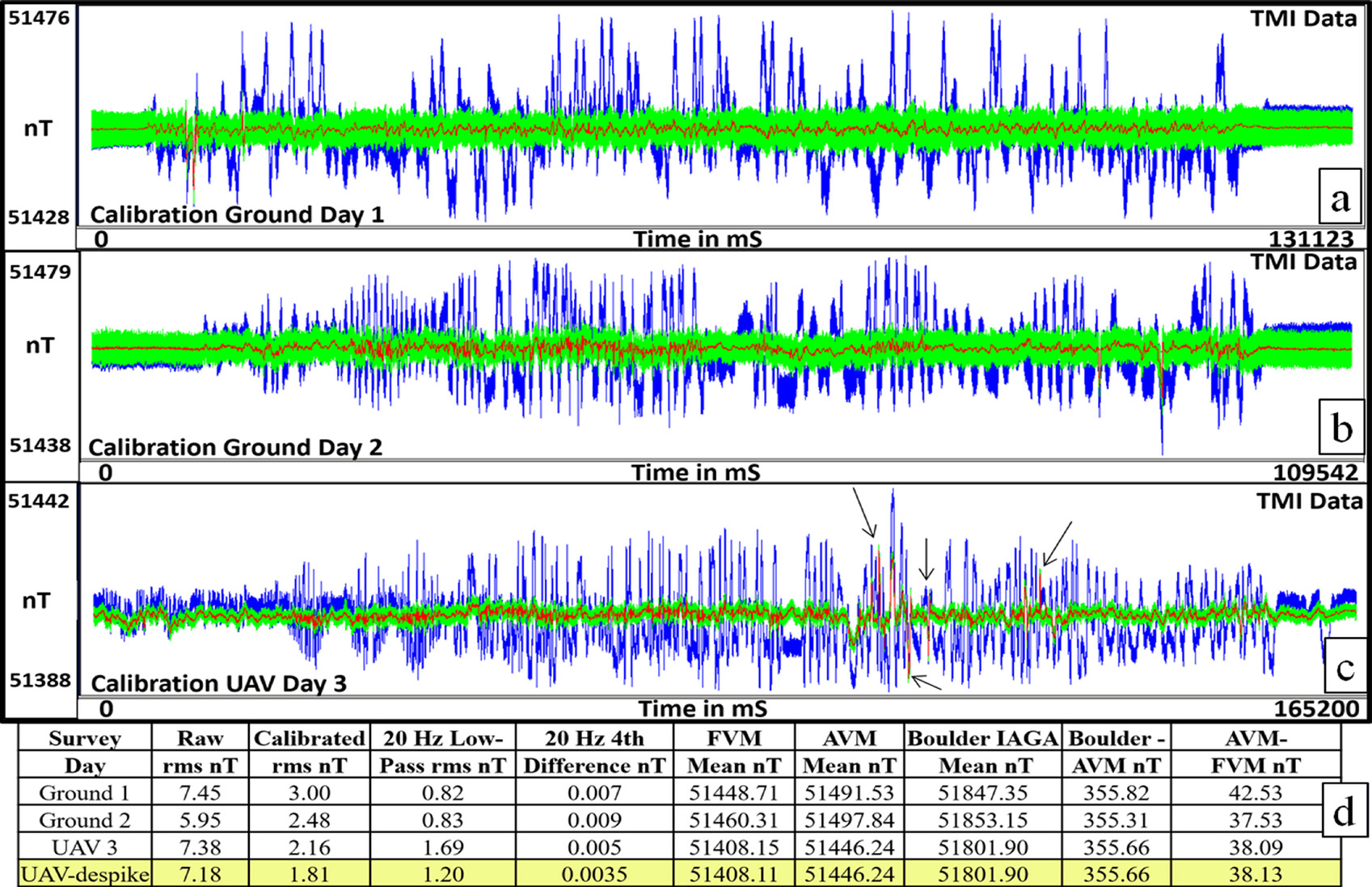Click the "Raw rms nT" column header
This screenshot has height=887, width=1372.
tap(201, 751)
